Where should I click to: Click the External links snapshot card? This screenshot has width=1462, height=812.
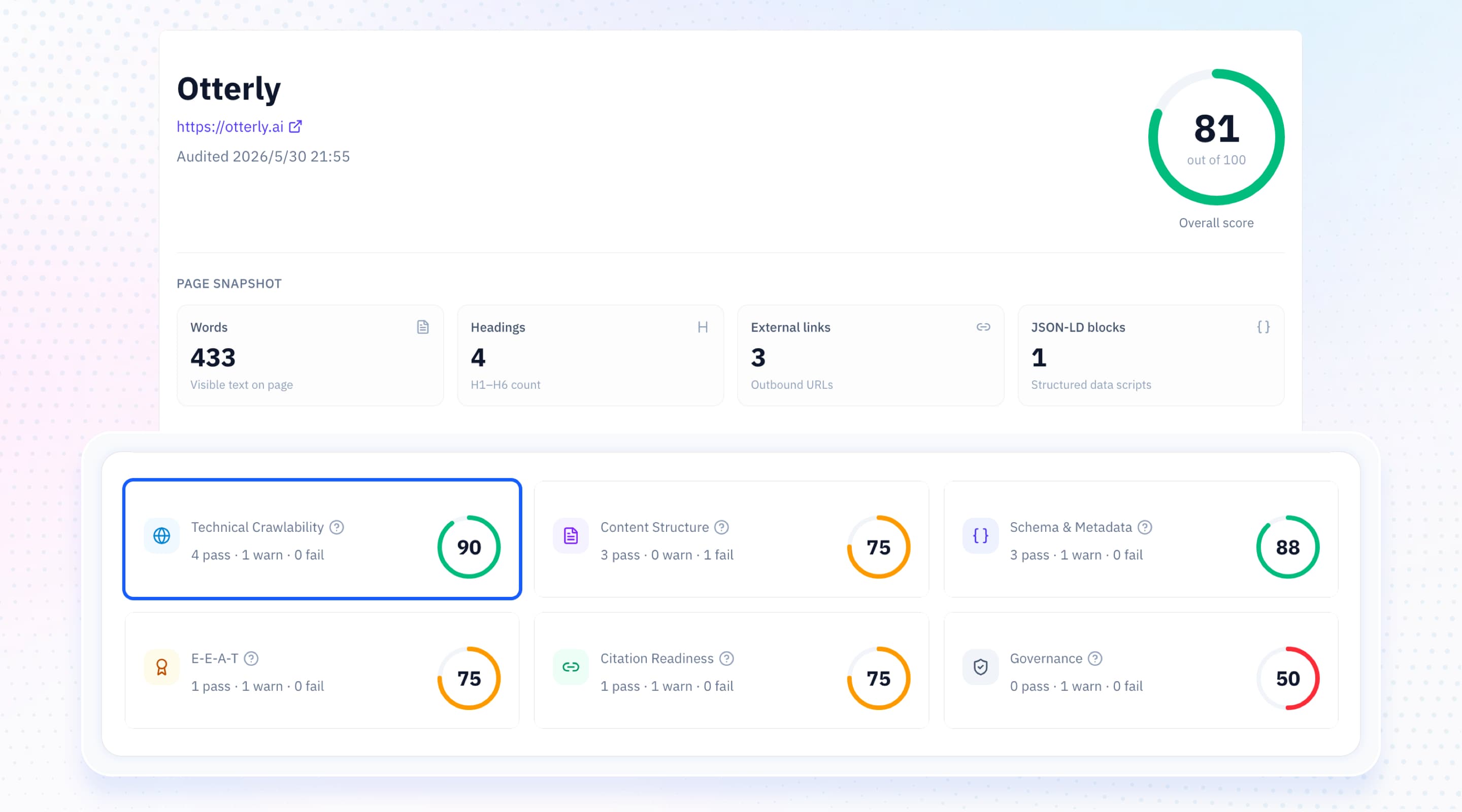click(871, 355)
